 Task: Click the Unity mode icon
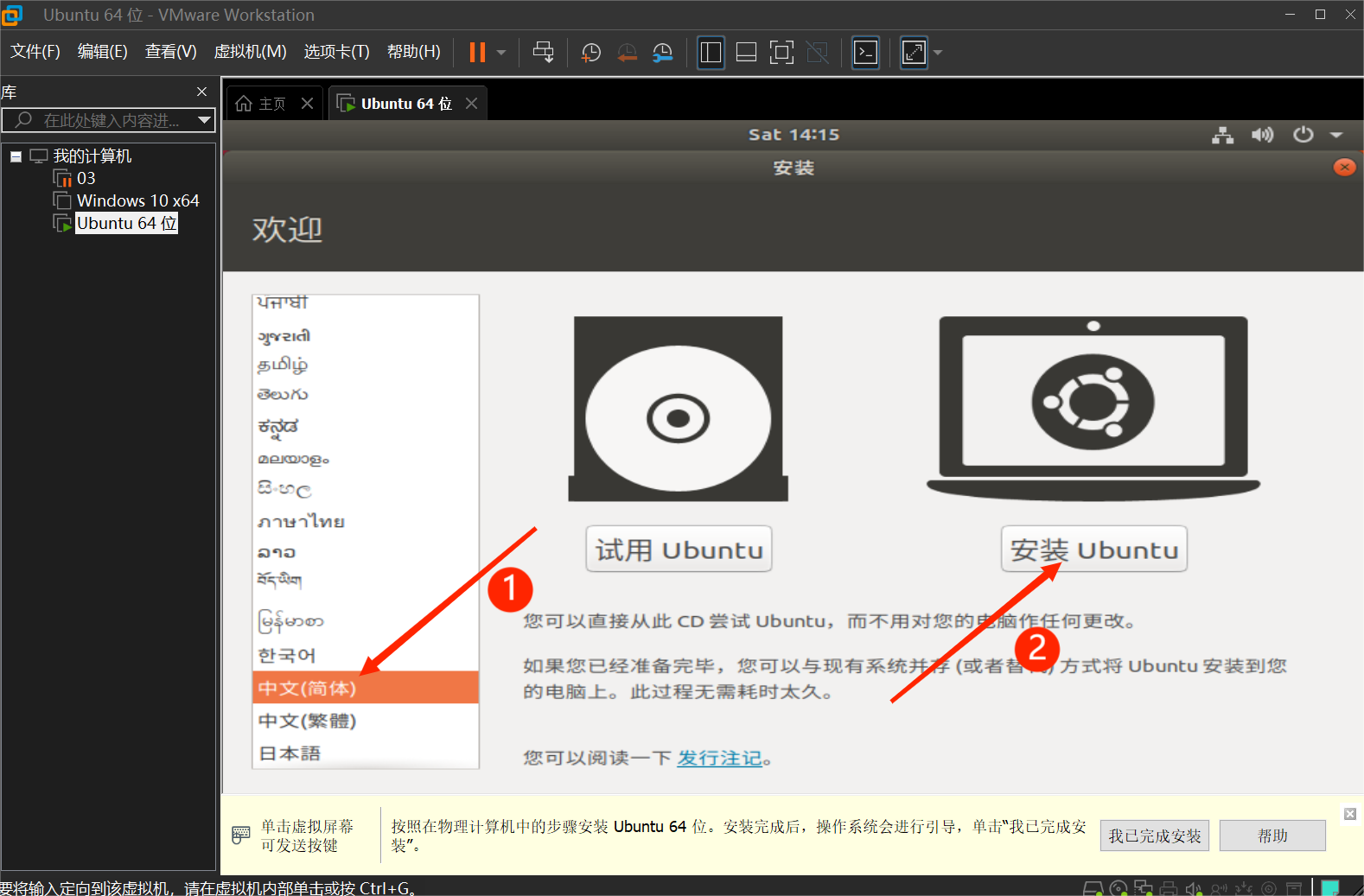pos(817,53)
